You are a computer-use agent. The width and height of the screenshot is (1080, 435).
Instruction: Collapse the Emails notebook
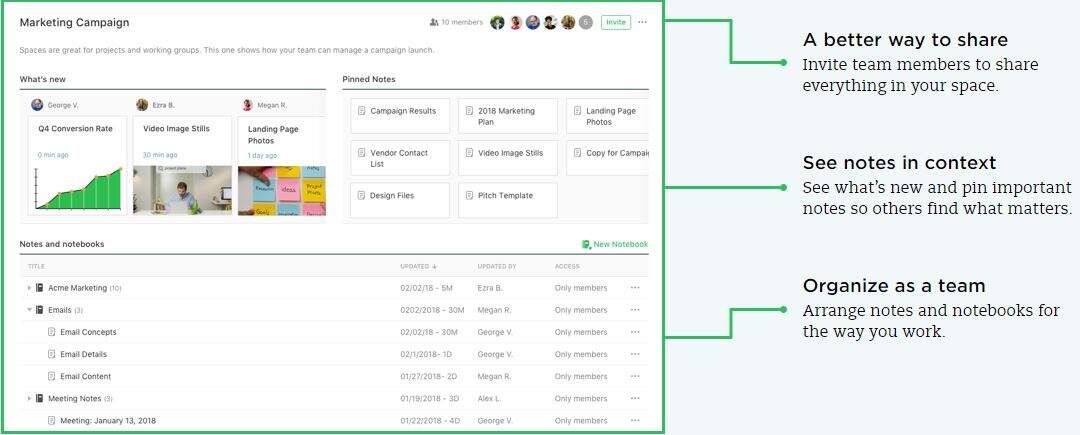coord(29,310)
